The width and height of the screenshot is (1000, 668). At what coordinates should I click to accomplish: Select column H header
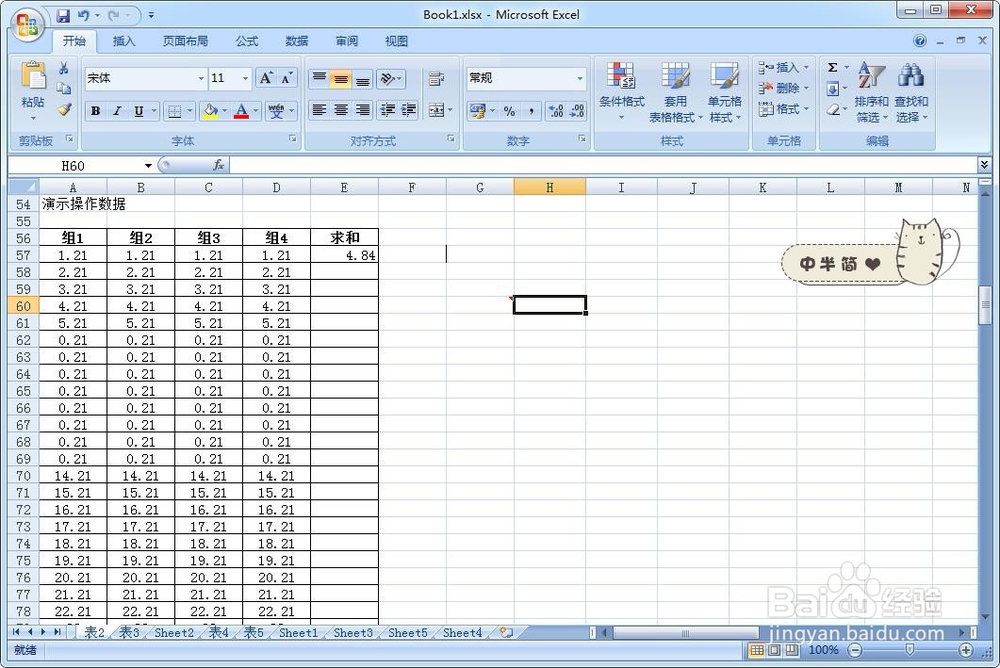[549, 188]
